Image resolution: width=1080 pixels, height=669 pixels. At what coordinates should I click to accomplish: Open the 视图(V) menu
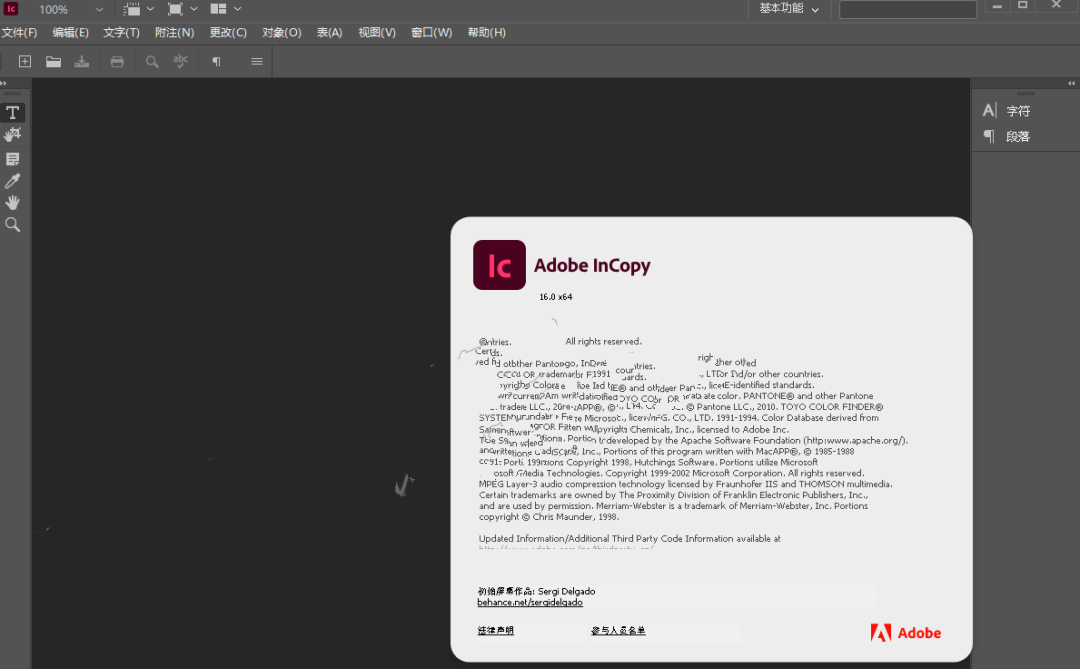pos(377,32)
